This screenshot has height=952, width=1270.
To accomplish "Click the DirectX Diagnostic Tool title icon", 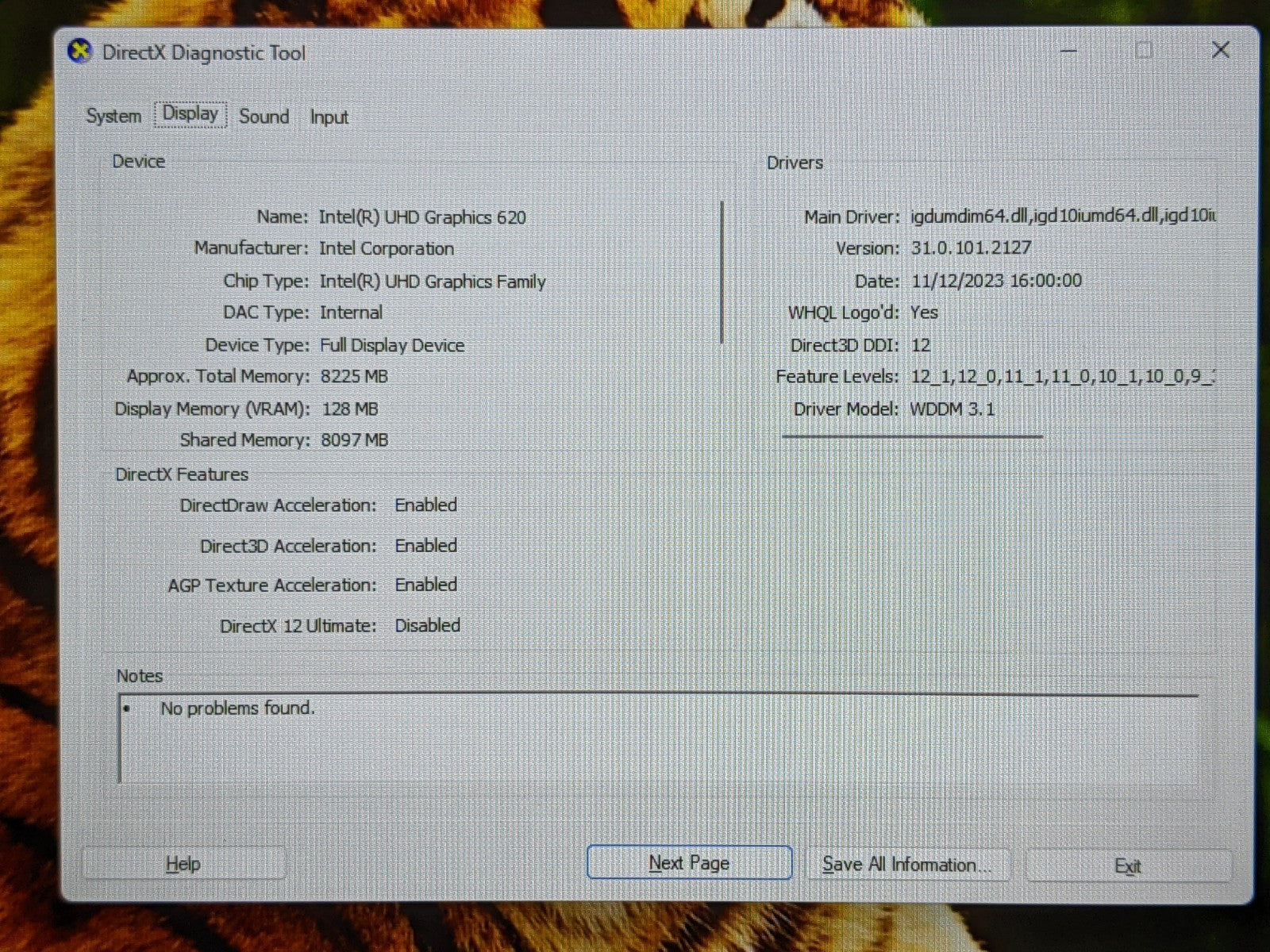I will [x=79, y=52].
